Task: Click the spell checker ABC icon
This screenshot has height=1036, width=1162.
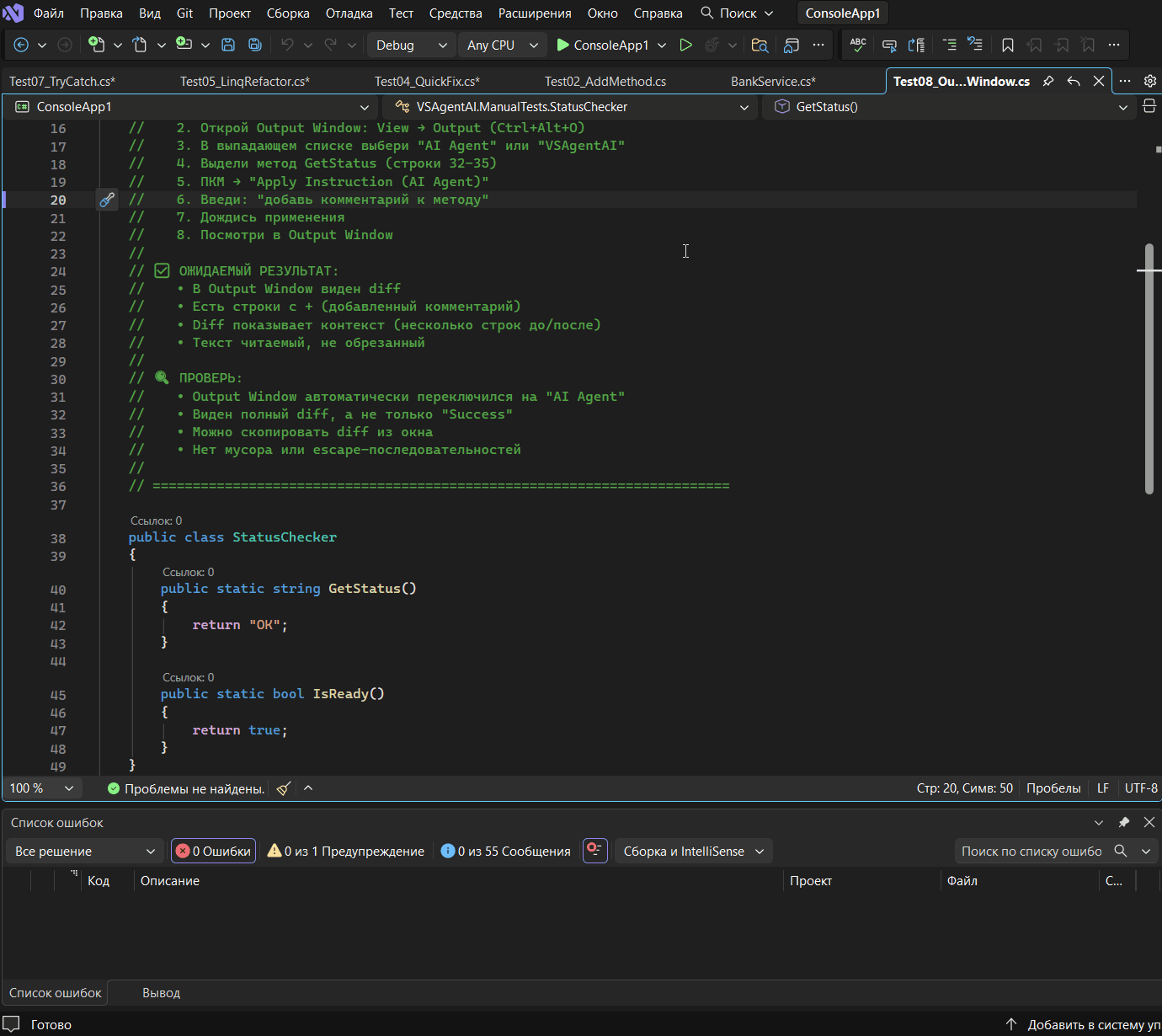Action: pyautogui.click(x=858, y=45)
